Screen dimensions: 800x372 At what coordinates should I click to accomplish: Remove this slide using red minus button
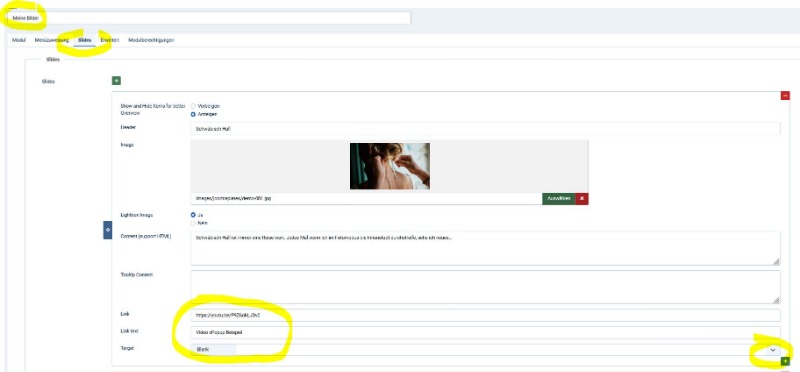785,95
